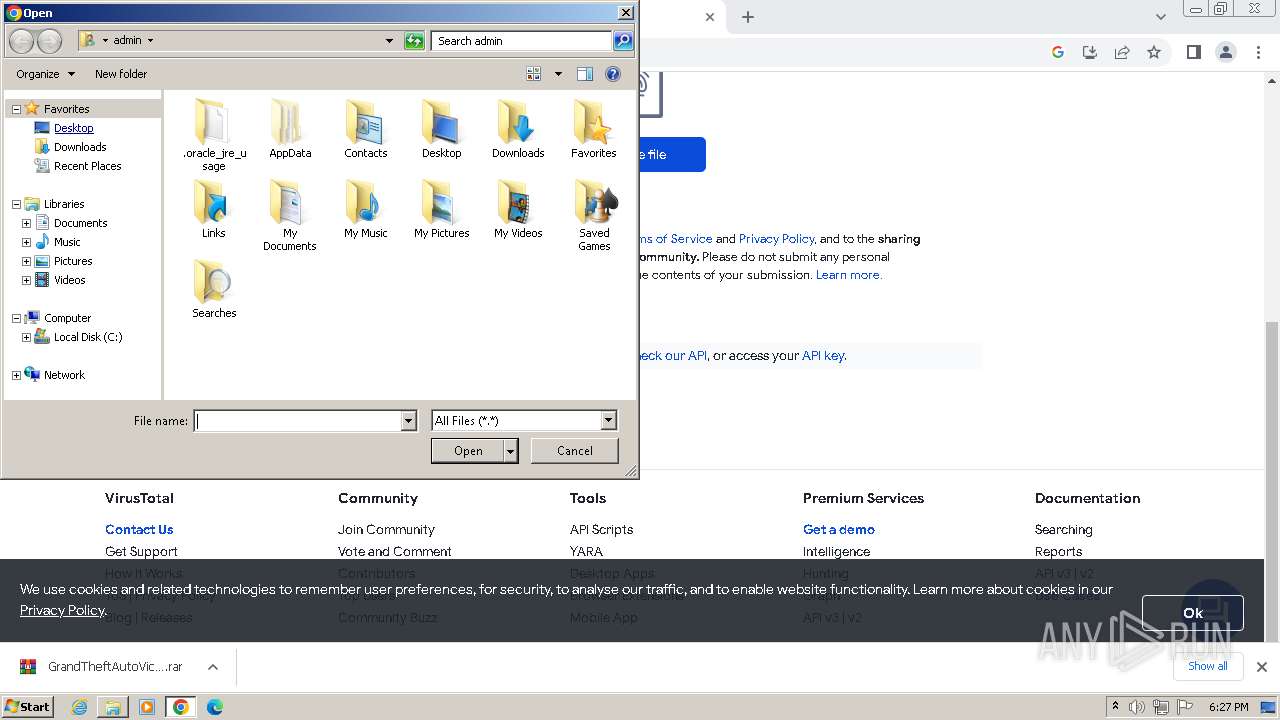
Task: Select the My Pictures folder
Action: click(441, 208)
